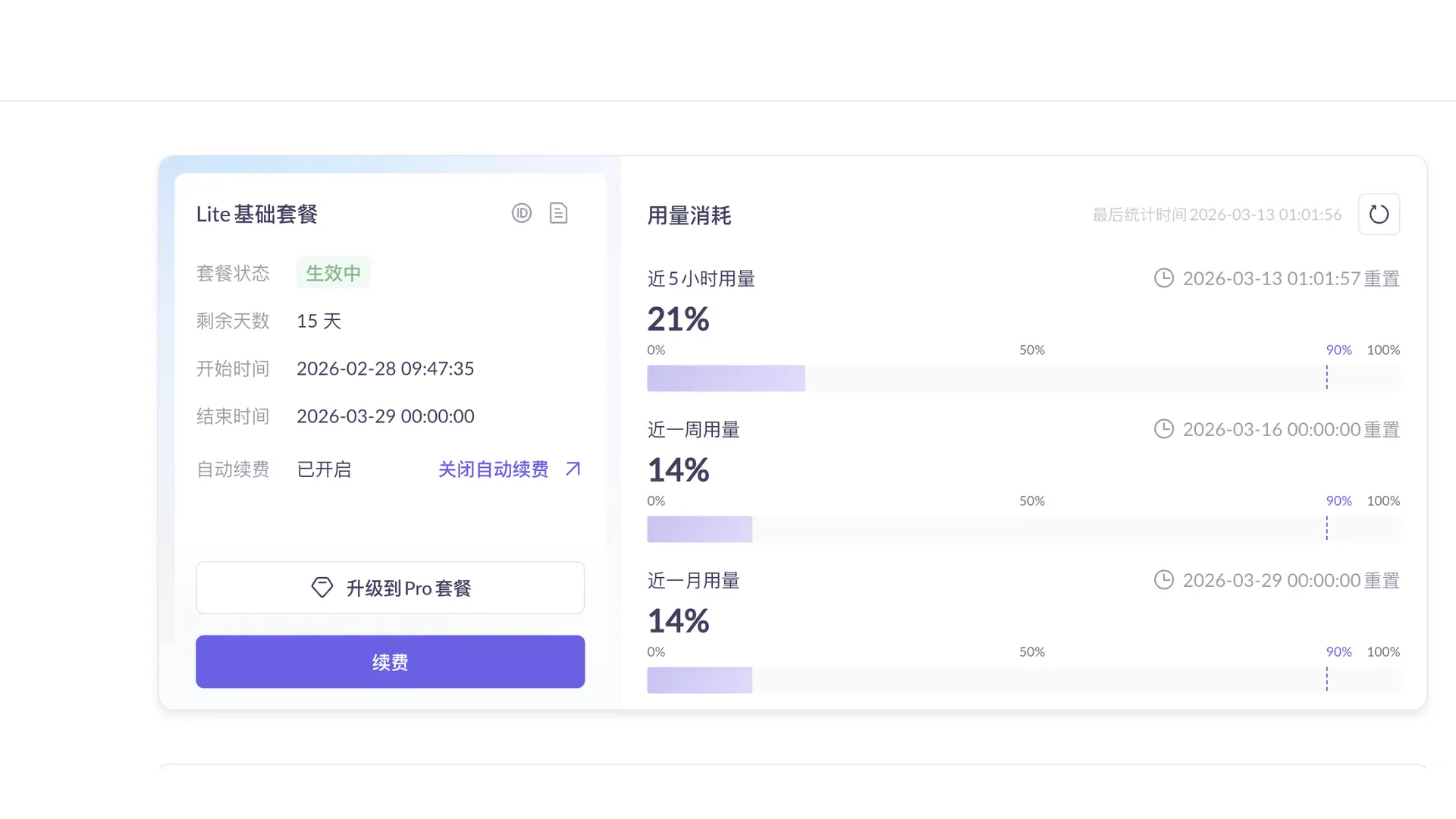Viewport: 1456px width, 819px height.
Task: Click the 近一周用量 progress bar
Action: (1023, 529)
